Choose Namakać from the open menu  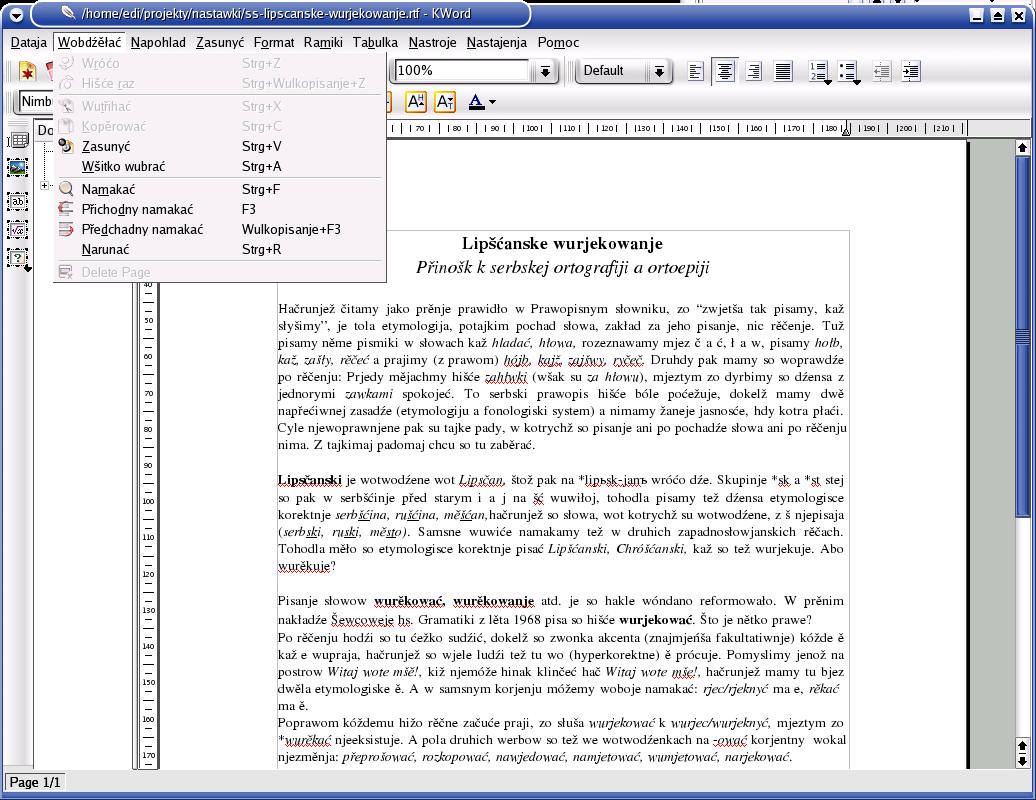(x=108, y=189)
